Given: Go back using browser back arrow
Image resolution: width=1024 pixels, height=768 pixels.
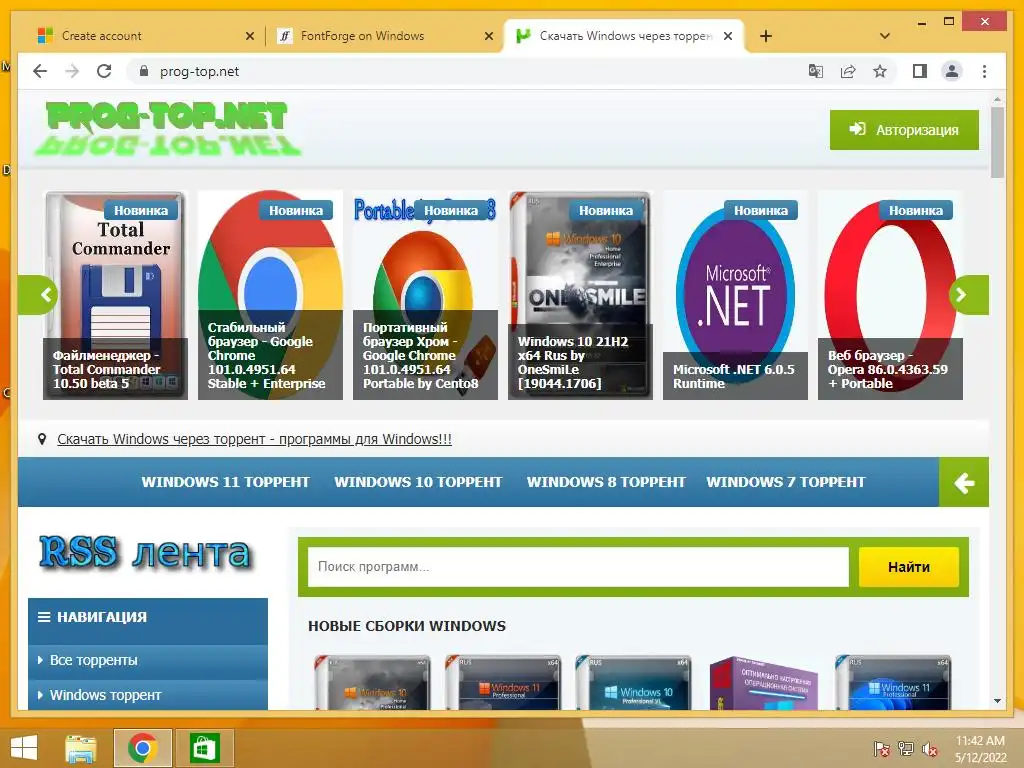Looking at the screenshot, I should (x=40, y=71).
